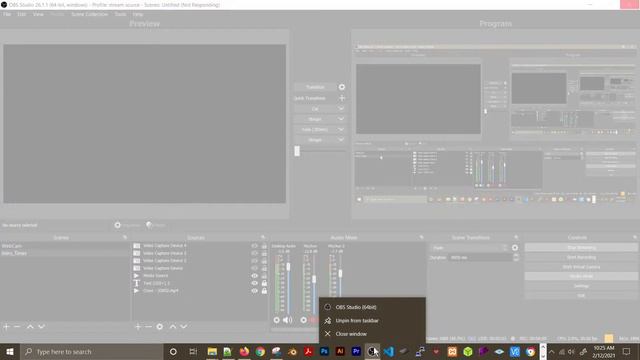Pop out the Controls dock
The image size is (640, 360).
point(635,237)
